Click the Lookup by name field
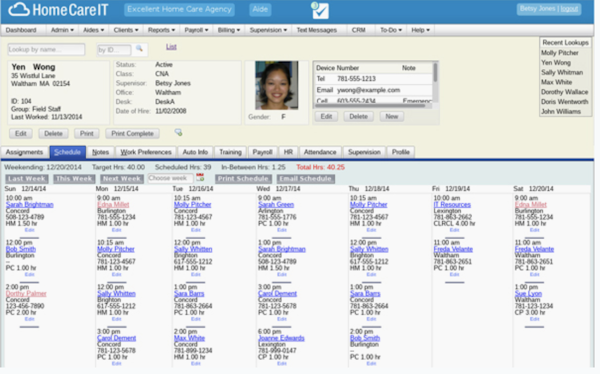 pos(46,49)
